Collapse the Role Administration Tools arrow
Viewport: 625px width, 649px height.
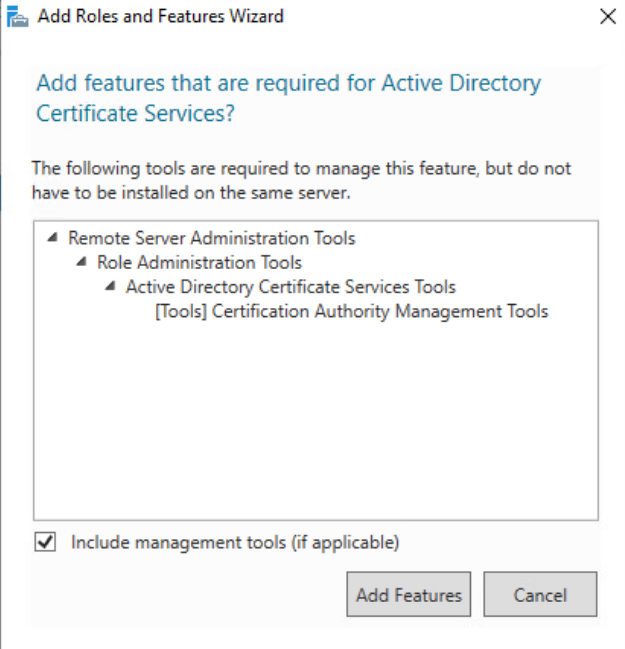coord(80,263)
